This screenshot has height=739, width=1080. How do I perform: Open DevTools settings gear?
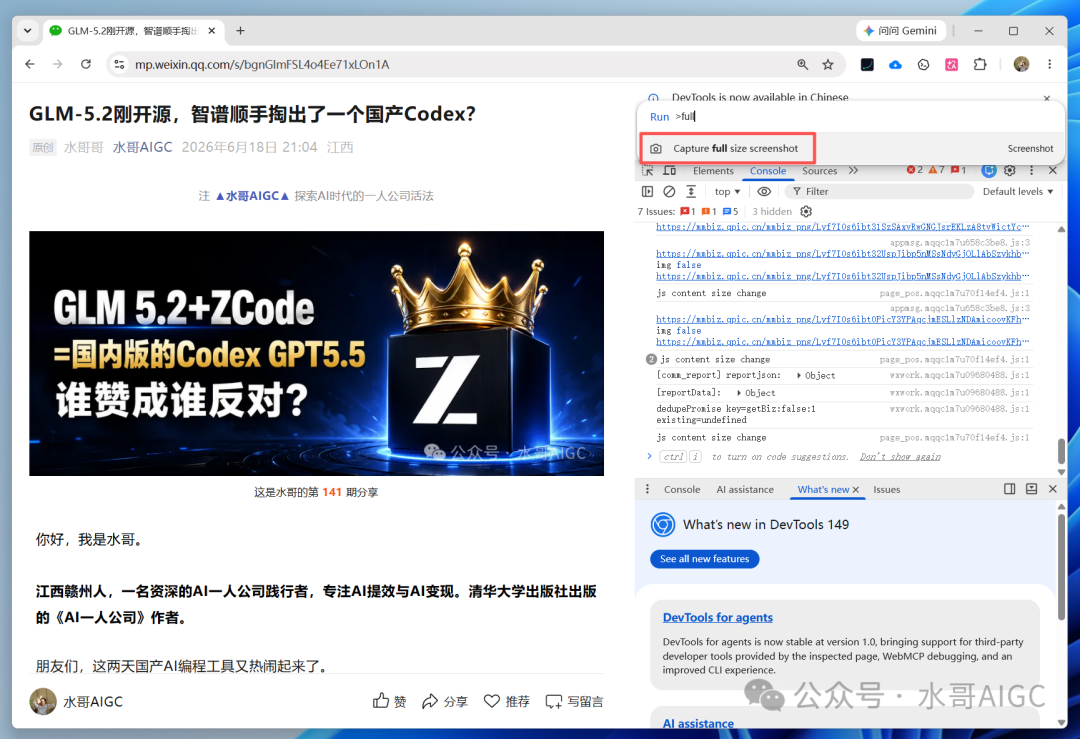coord(1010,170)
